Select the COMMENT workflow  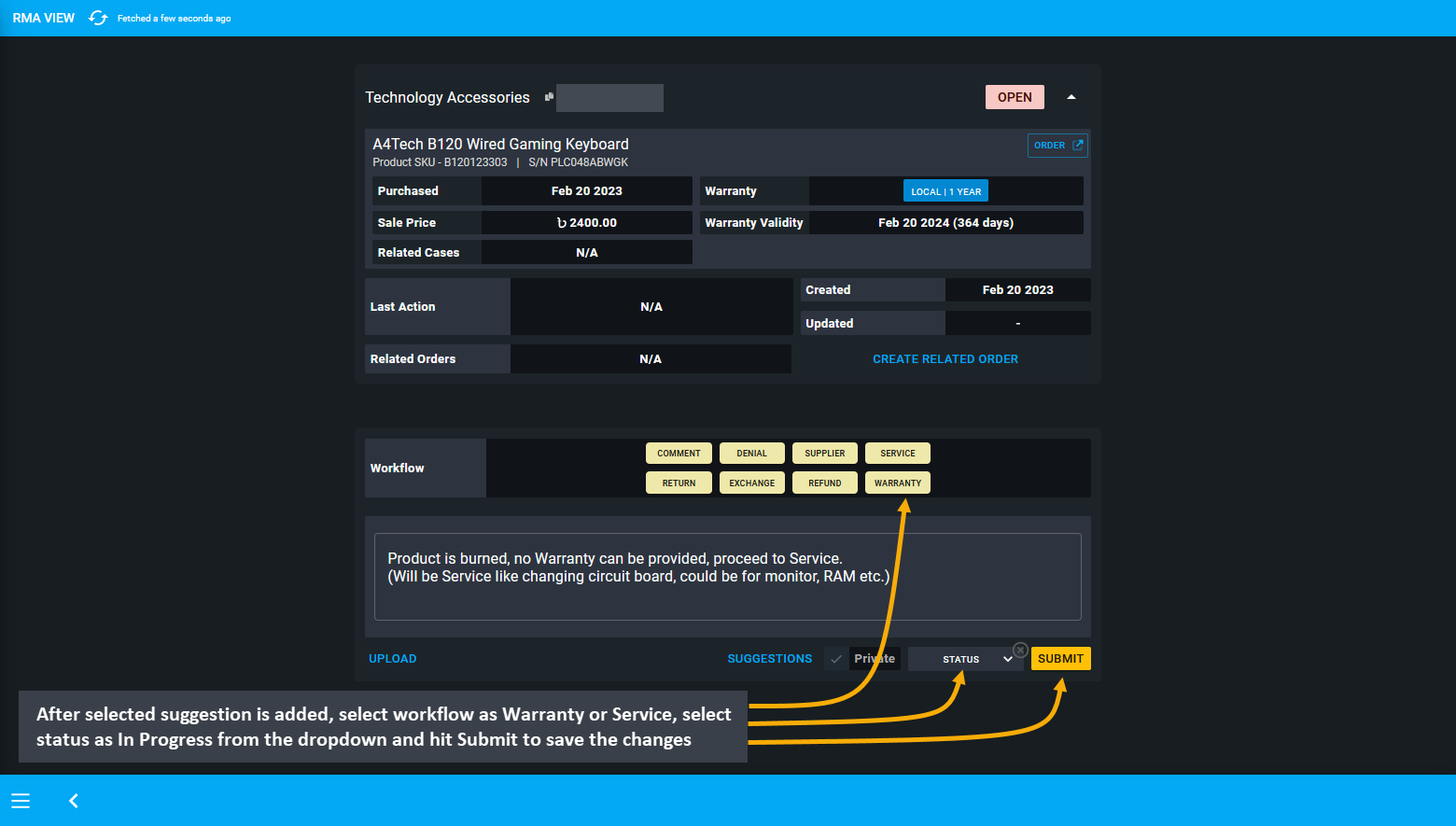click(679, 454)
